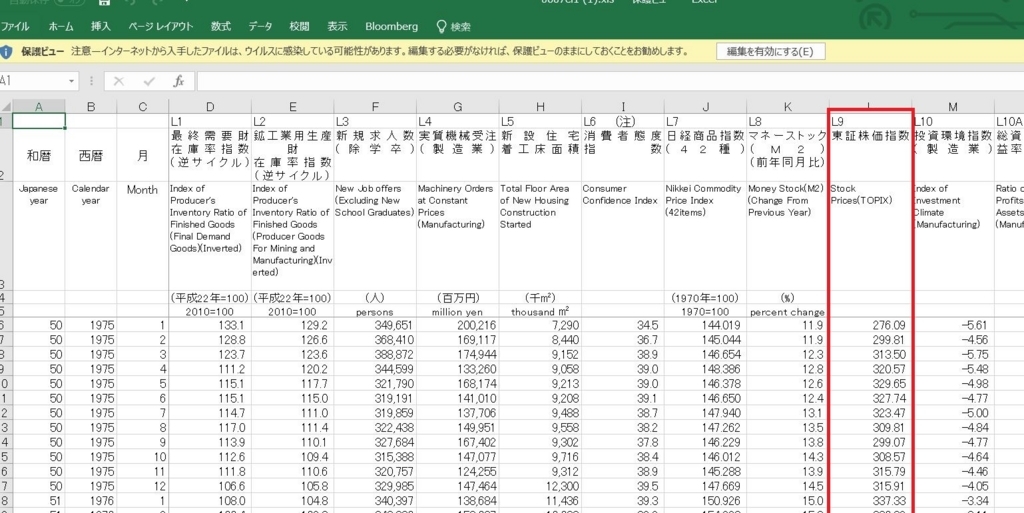Expand the Name Box dropdown arrow

[72, 81]
